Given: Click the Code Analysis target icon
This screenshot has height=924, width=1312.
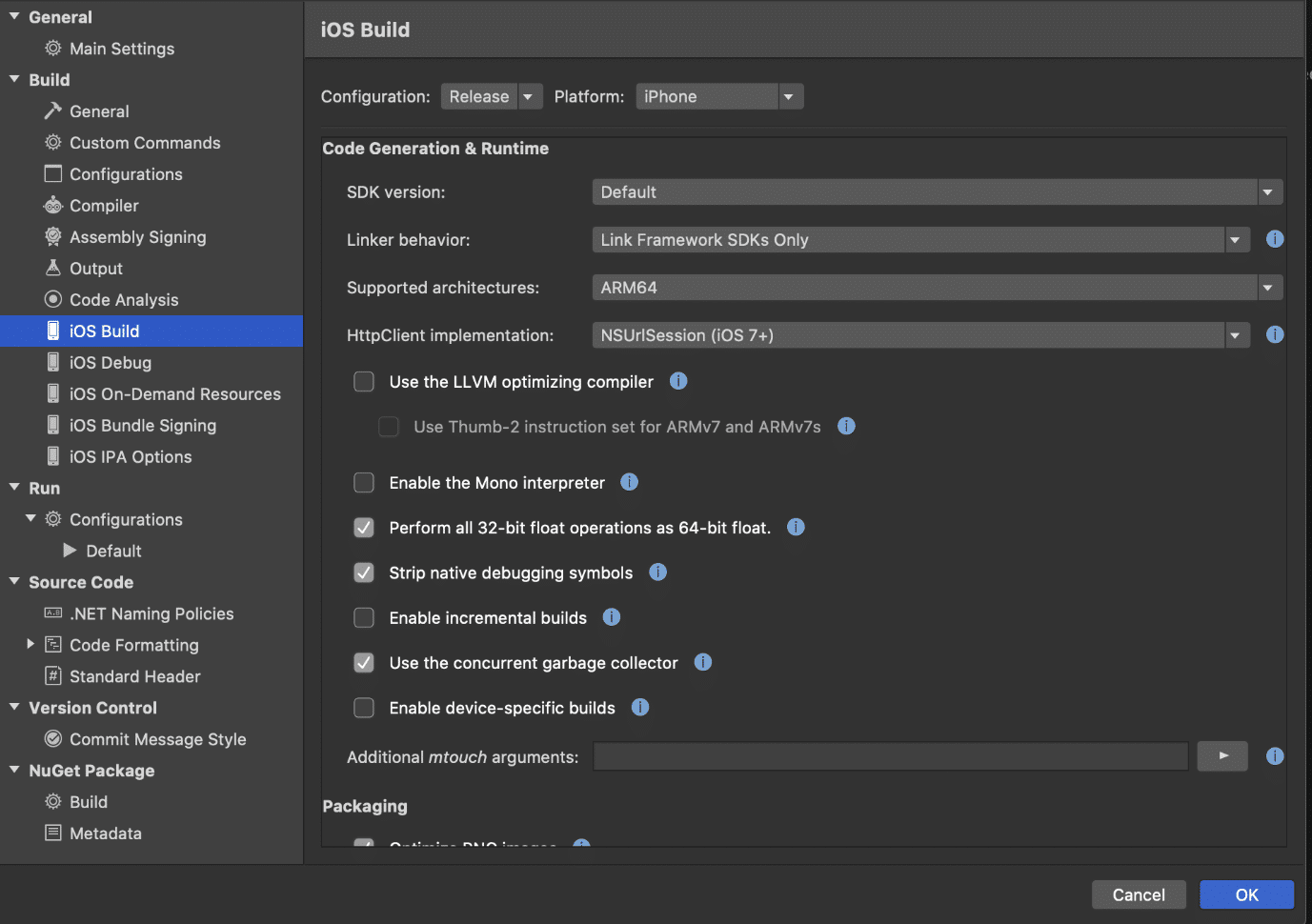Looking at the screenshot, I should pos(53,300).
